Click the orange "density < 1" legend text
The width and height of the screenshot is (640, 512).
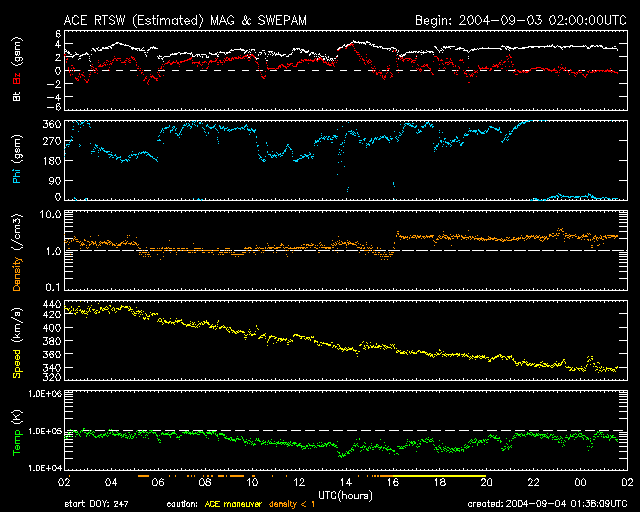pyautogui.click(x=292, y=505)
